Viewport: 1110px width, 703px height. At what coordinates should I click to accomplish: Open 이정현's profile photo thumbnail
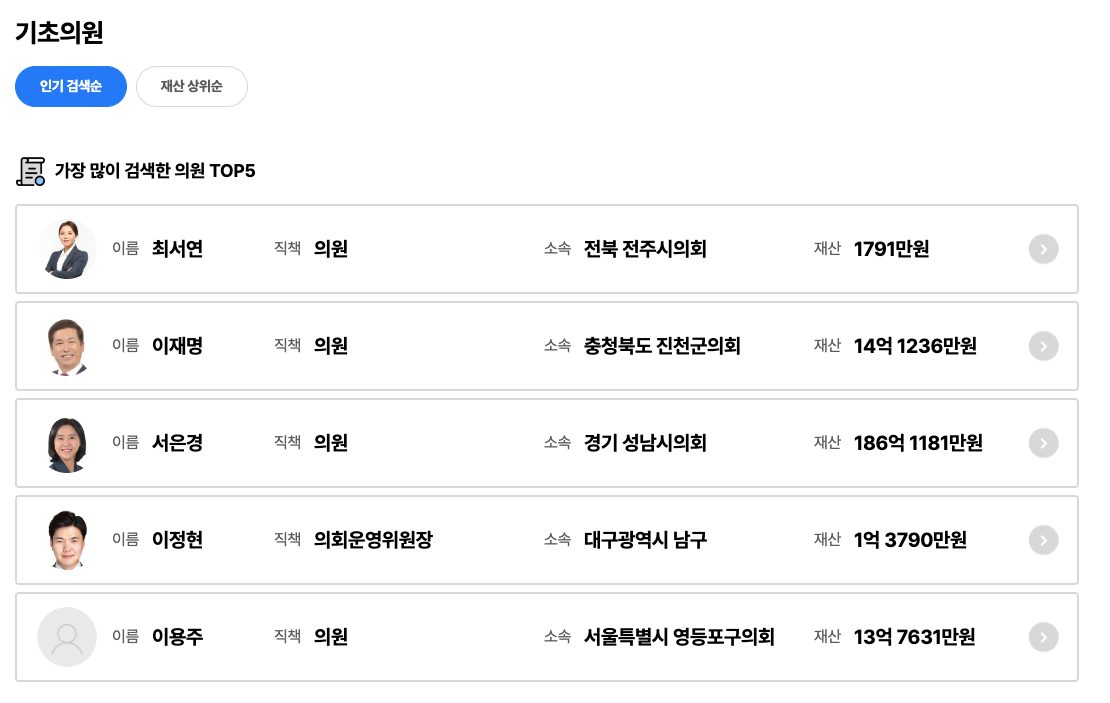(x=67, y=540)
